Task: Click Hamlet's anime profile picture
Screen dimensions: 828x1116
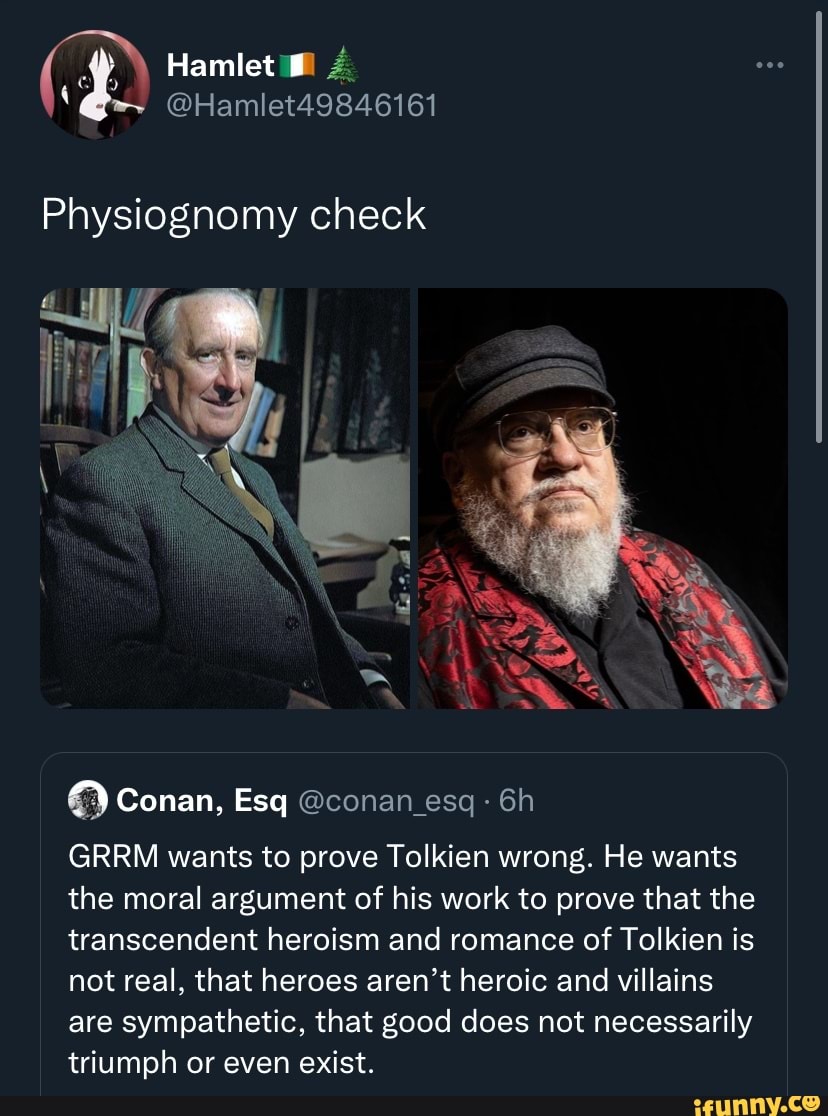Action: (95, 84)
